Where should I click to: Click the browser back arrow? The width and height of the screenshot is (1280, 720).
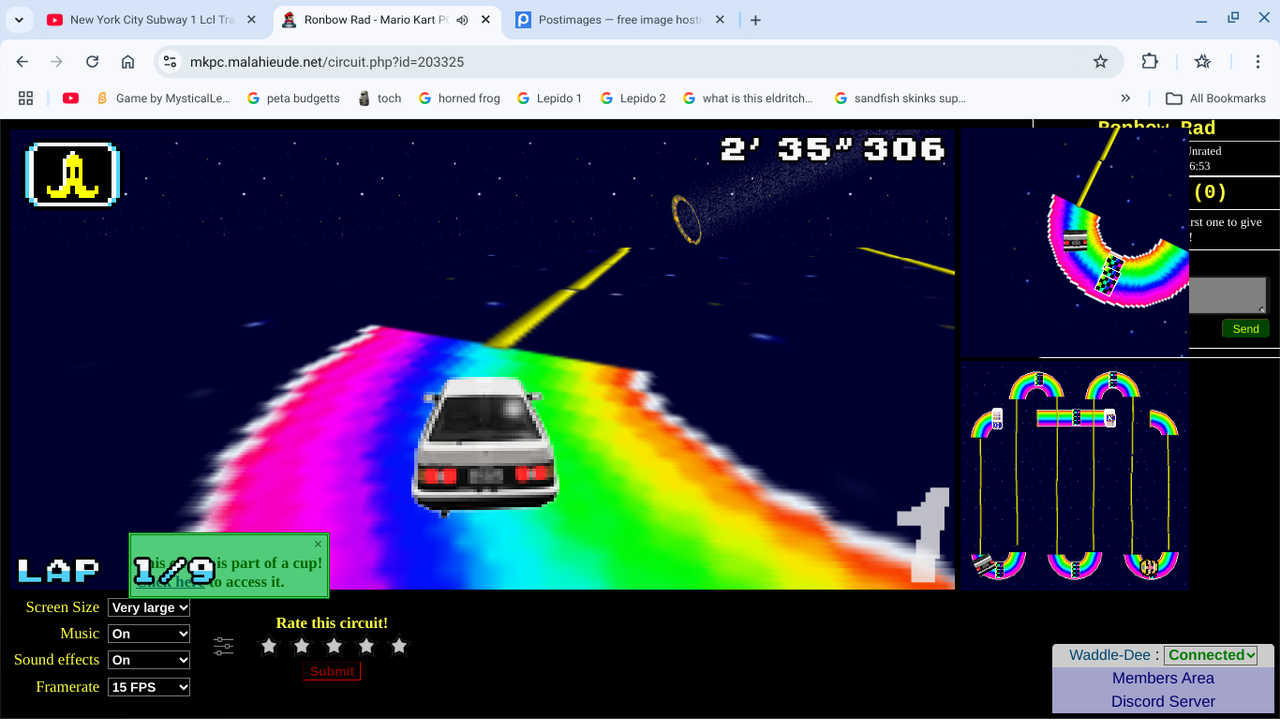[x=22, y=61]
